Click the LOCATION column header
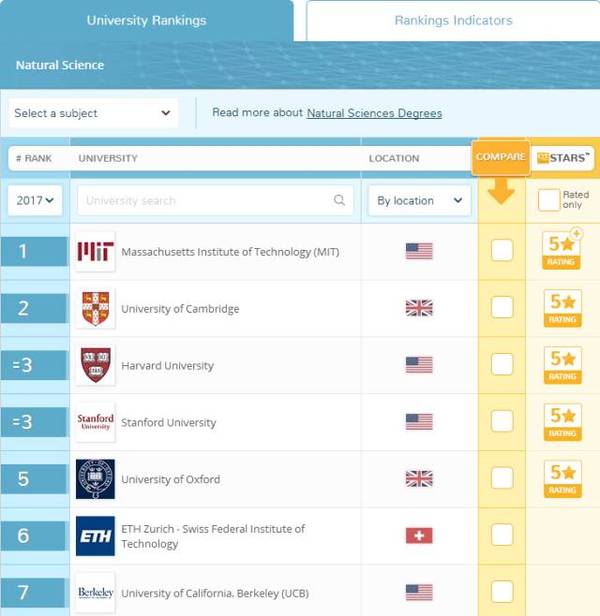 [x=394, y=158]
